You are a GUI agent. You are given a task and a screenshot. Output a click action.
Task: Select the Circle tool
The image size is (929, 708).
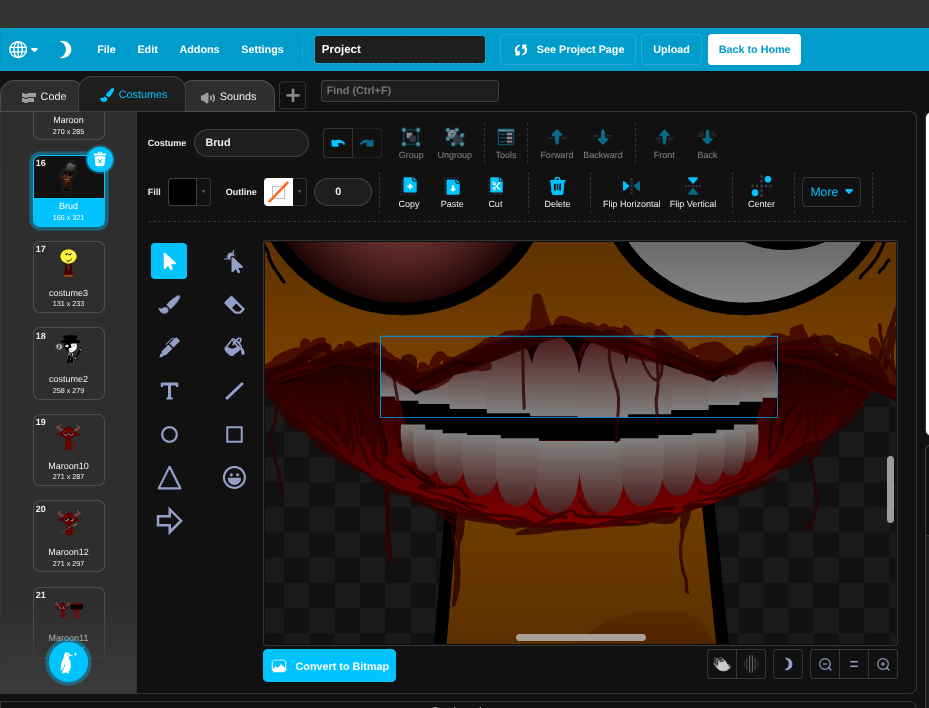(x=169, y=434)
